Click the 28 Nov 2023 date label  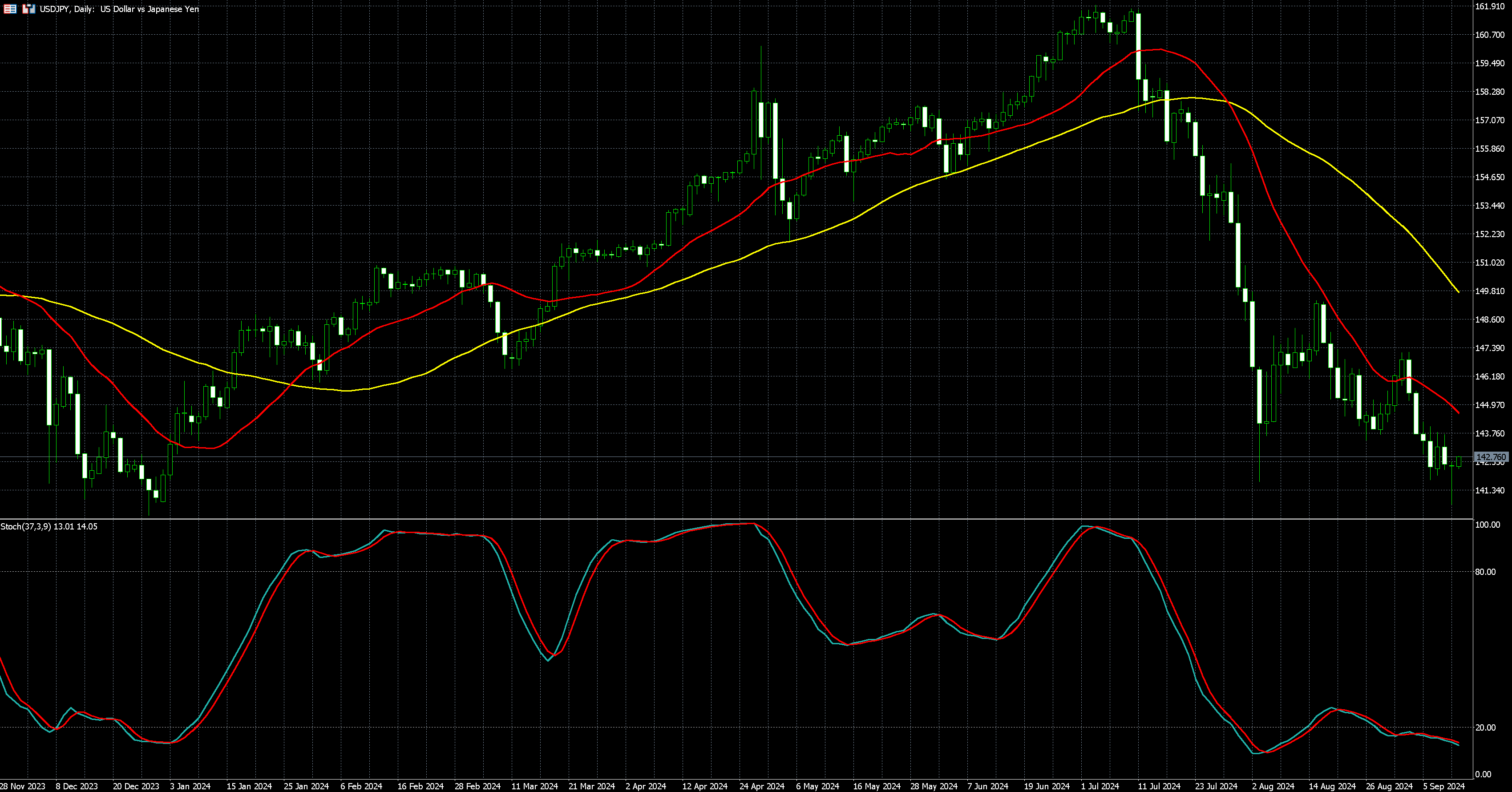pyautogui.click(x=22, y=786)
